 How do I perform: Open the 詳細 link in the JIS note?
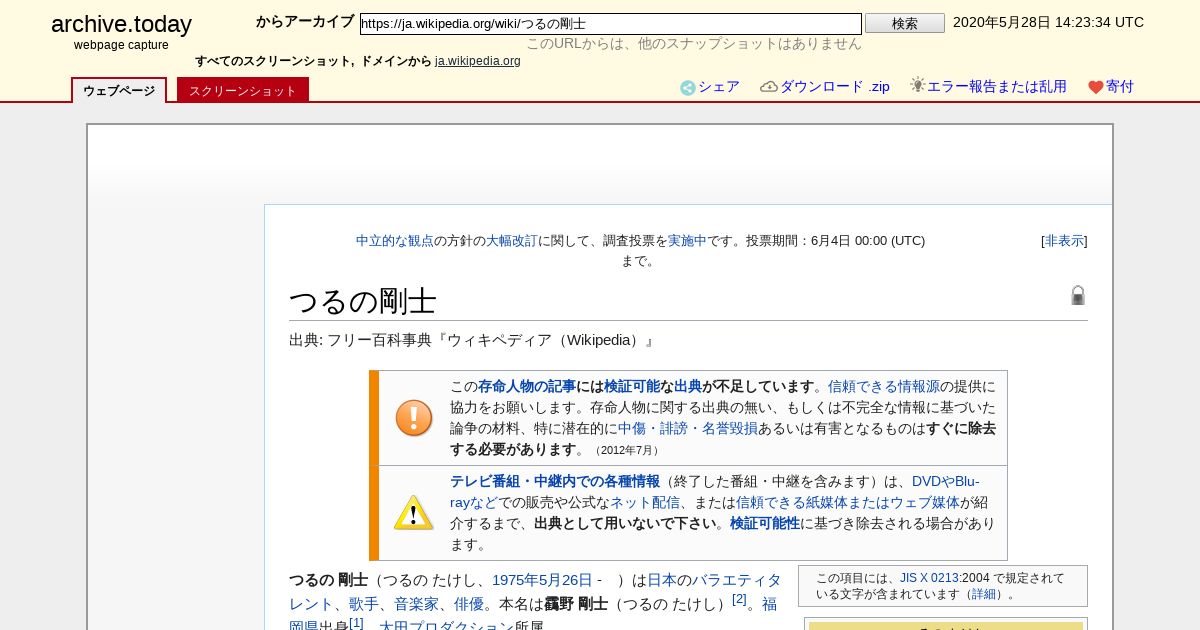985,594
